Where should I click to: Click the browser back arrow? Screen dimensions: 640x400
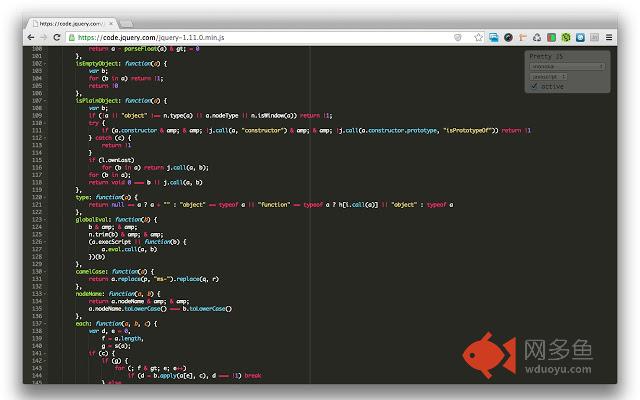tap(32, 37)
